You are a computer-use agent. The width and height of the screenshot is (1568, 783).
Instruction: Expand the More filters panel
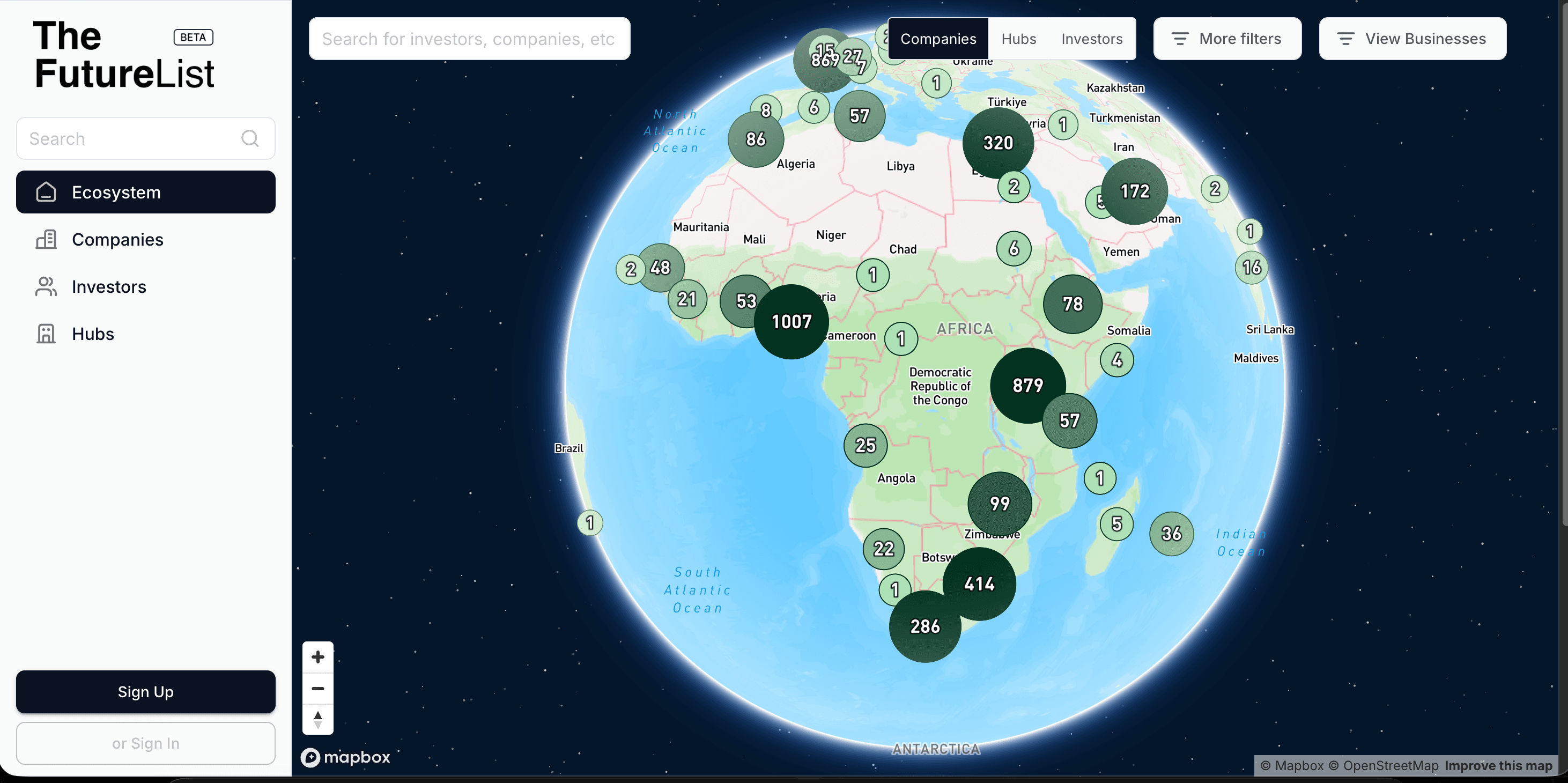pos(1227,39)
